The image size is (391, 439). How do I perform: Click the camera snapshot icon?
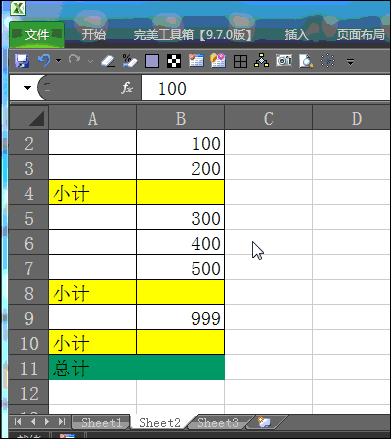tap(284, 61)
